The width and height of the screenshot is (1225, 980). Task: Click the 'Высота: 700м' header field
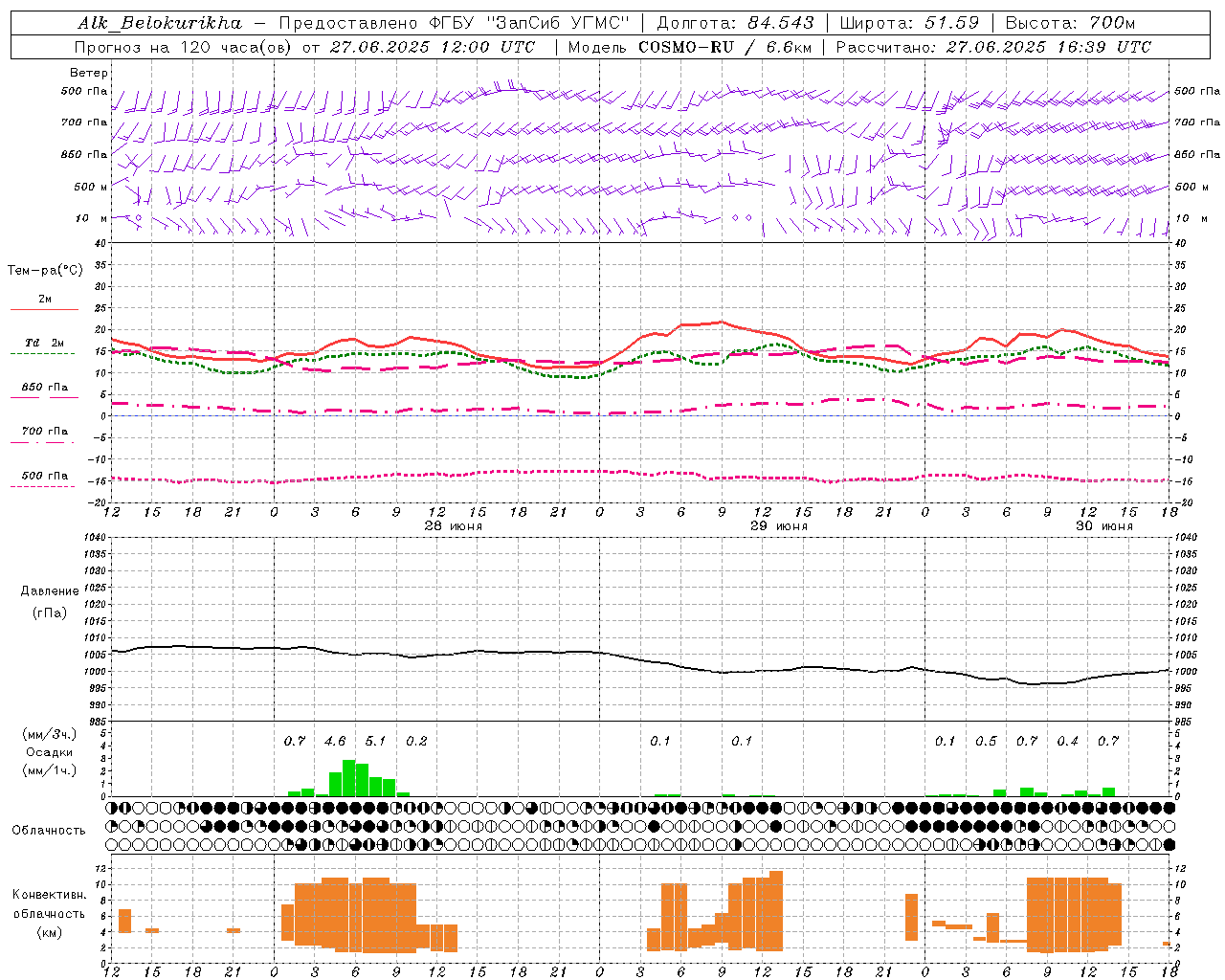[1070, 22]
